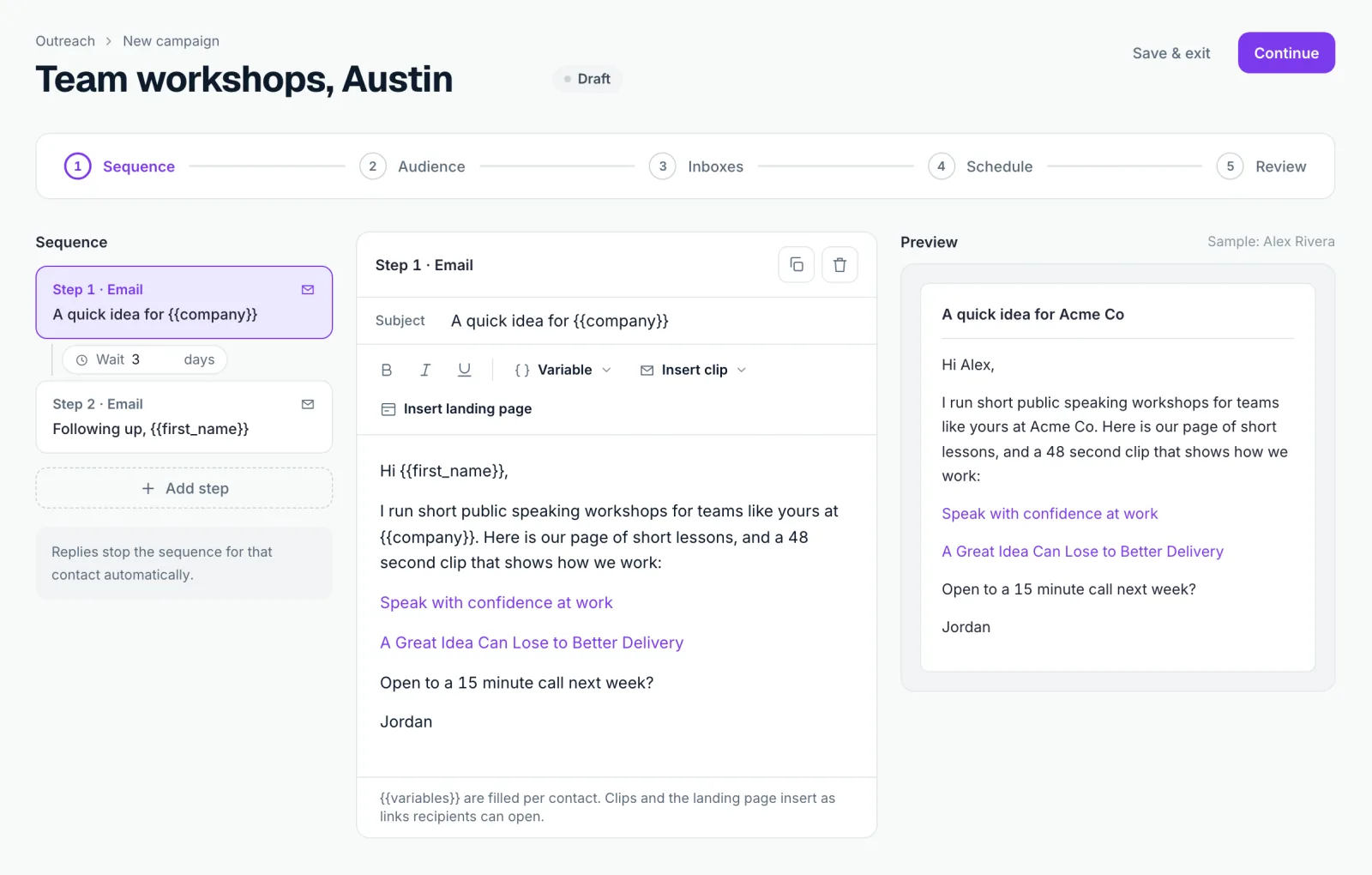Click Save & exit
The height and width of the screenshot is (875, 1372).
1171,53
